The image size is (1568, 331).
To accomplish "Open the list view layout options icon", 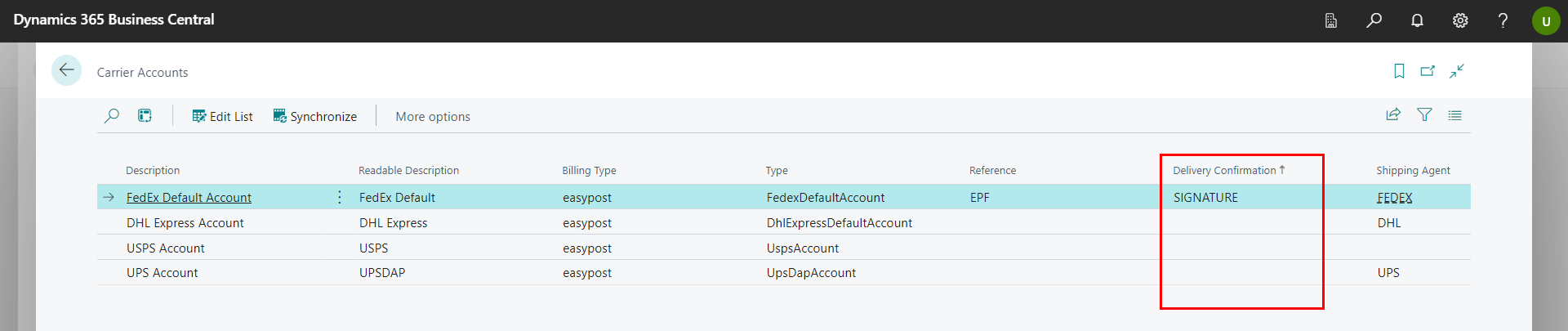I will 1454,115.
